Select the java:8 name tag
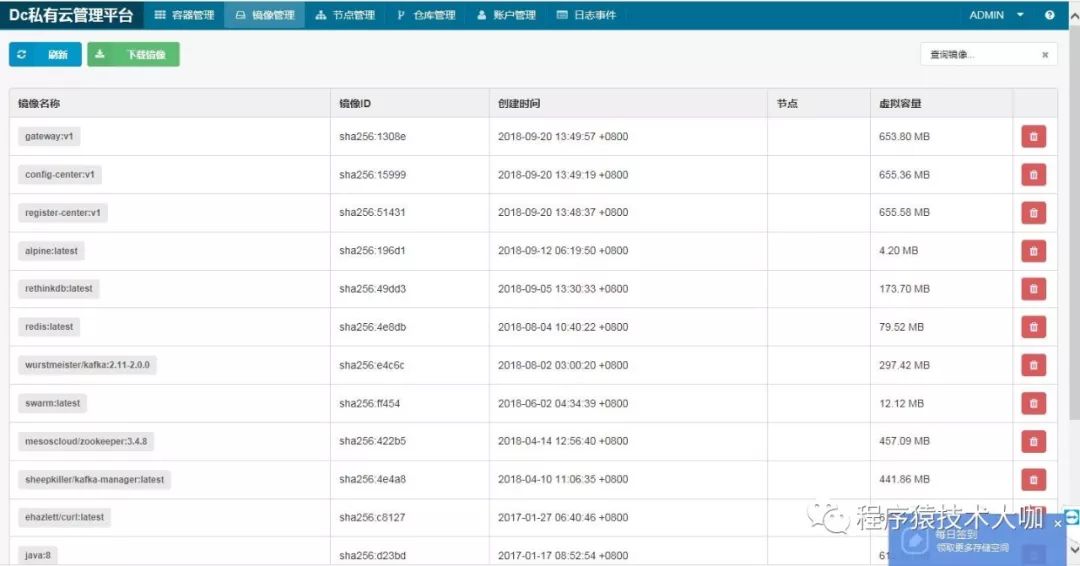Screen dimensions: 1080x566 click(x=38, y=555)
